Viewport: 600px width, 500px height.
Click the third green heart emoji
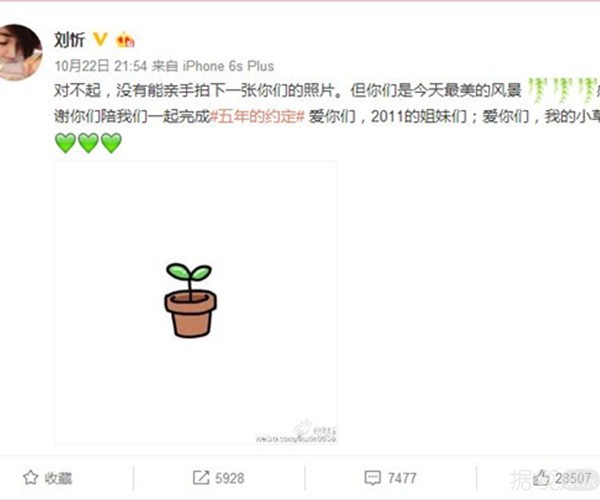point(111,143)
